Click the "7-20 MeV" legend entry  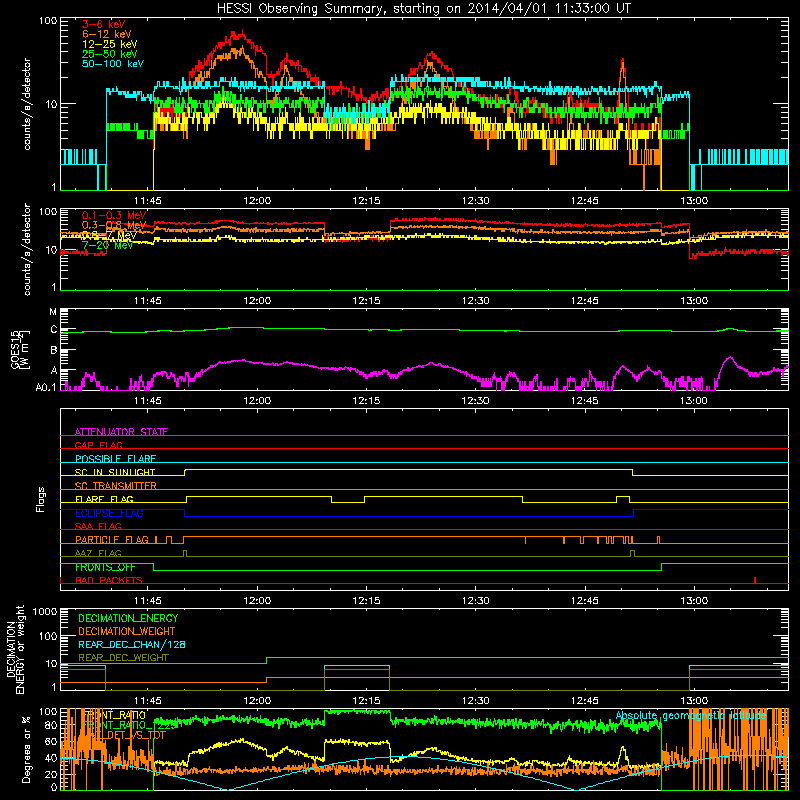(x=107, y=245)
